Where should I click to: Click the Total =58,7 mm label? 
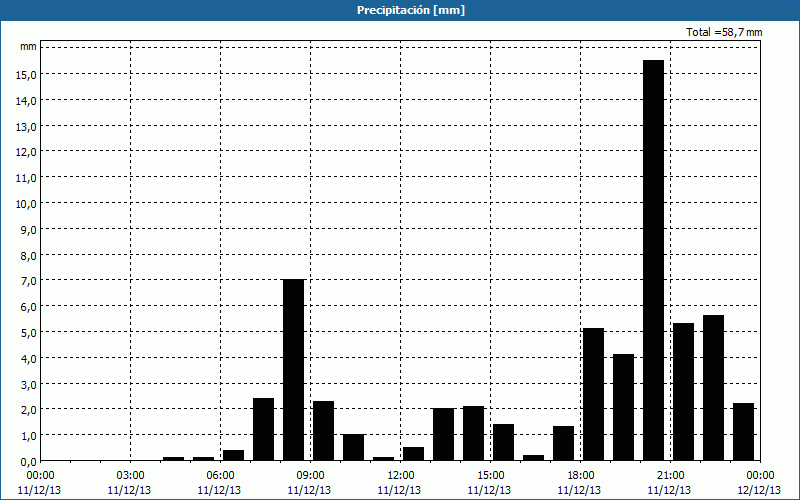point(724,32)
